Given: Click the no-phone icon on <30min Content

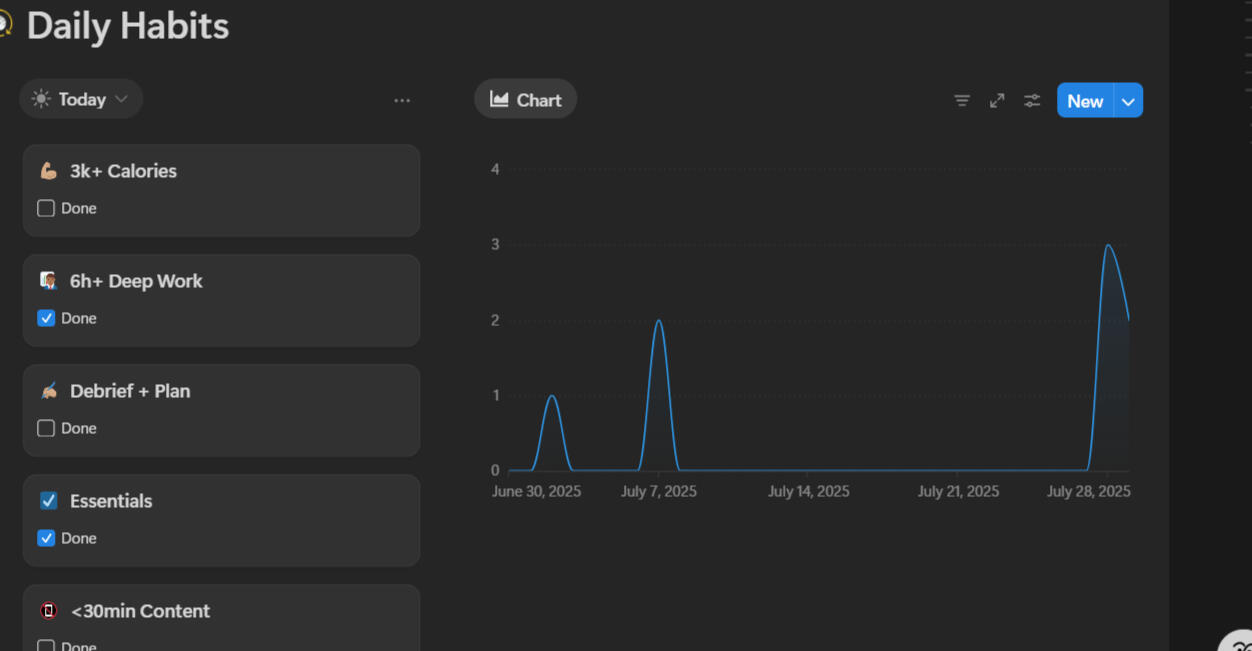Looking at the screenshot, I should 48,611.
